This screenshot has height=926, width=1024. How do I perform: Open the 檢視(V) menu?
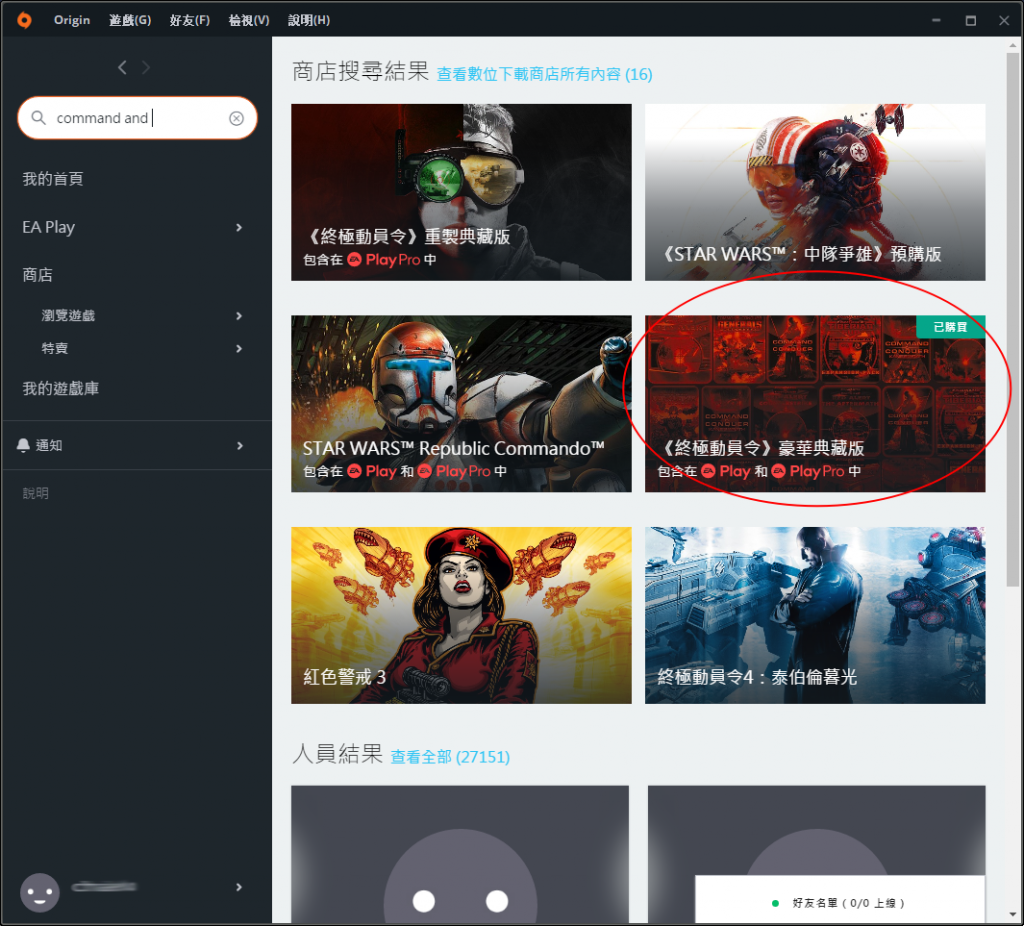click(x=249, y=20)
